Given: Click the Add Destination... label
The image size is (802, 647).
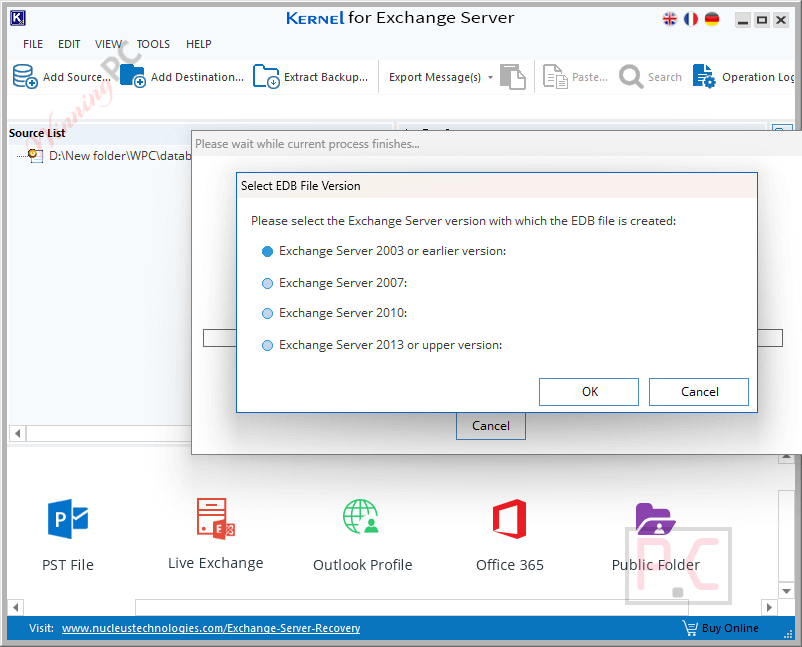Looking at the screenshot, I should [x=197, y=77].
